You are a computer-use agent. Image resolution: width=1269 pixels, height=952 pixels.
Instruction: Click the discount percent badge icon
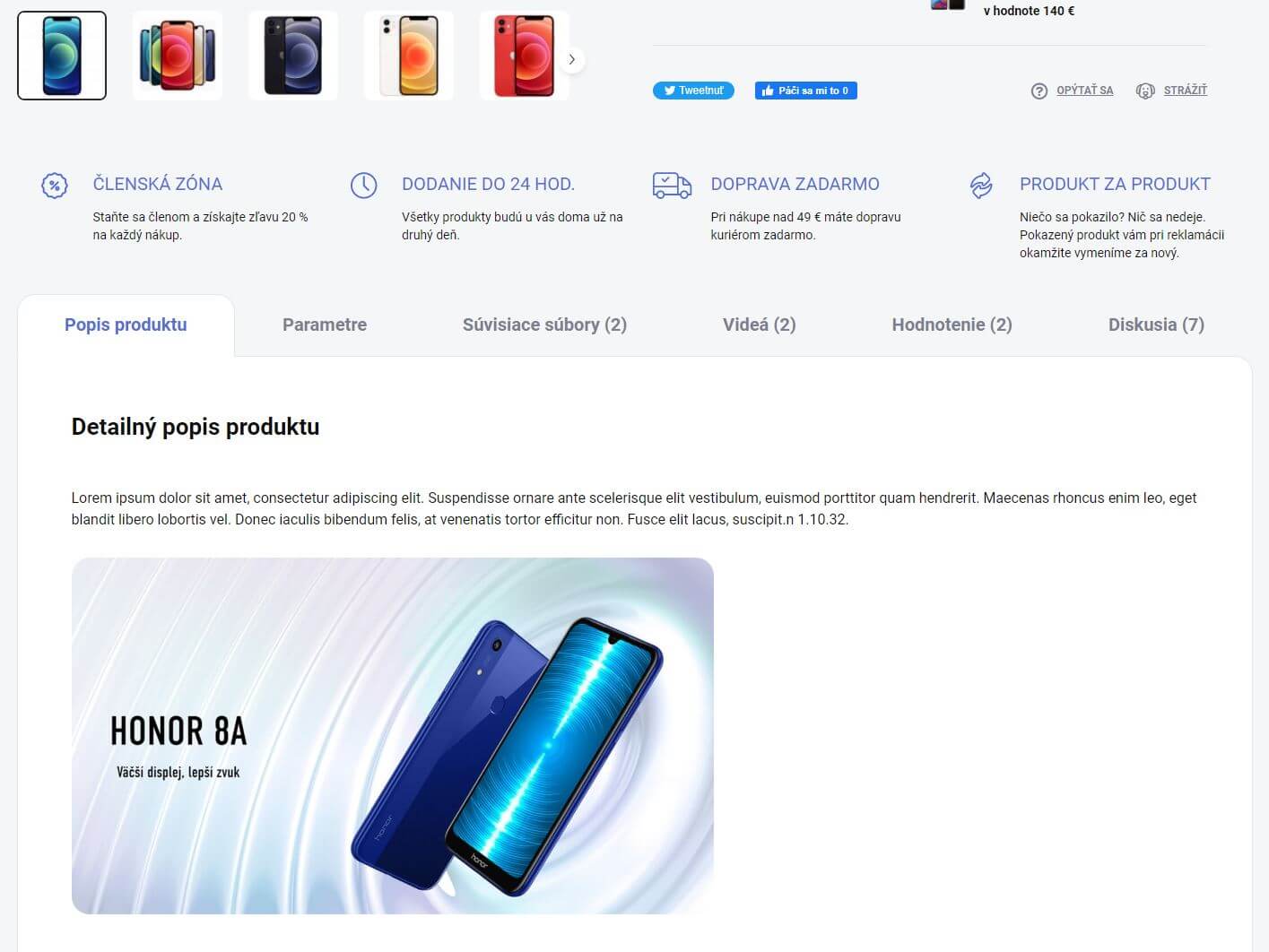(55, 186)
